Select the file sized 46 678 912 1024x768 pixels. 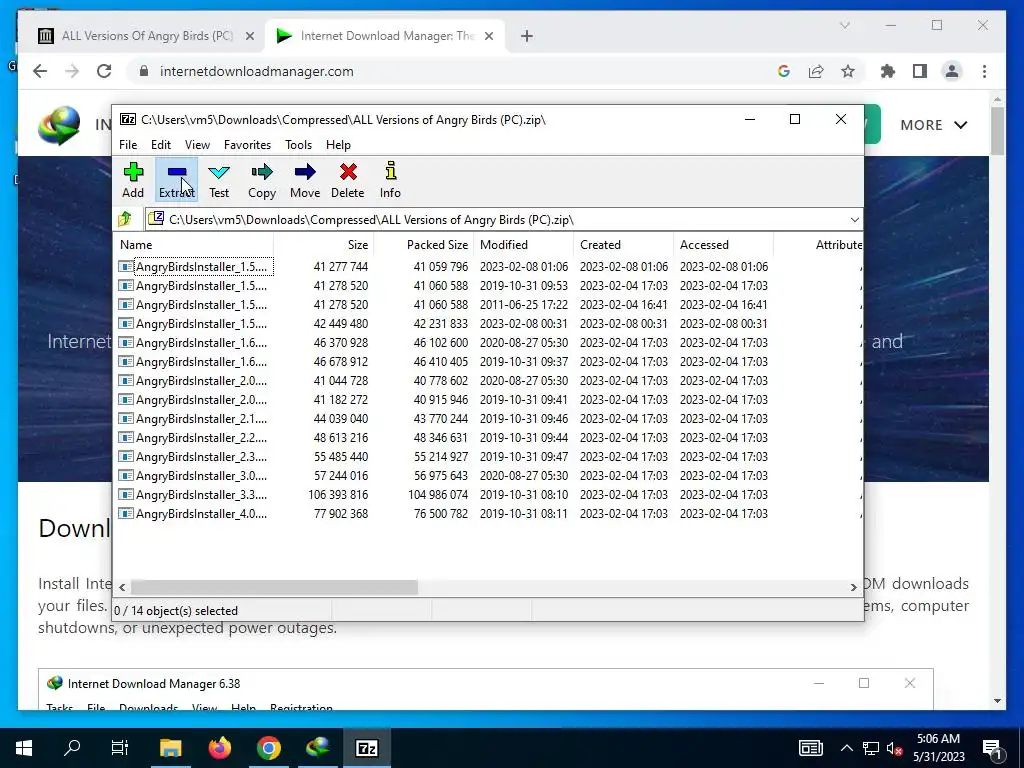pos(488,361)
